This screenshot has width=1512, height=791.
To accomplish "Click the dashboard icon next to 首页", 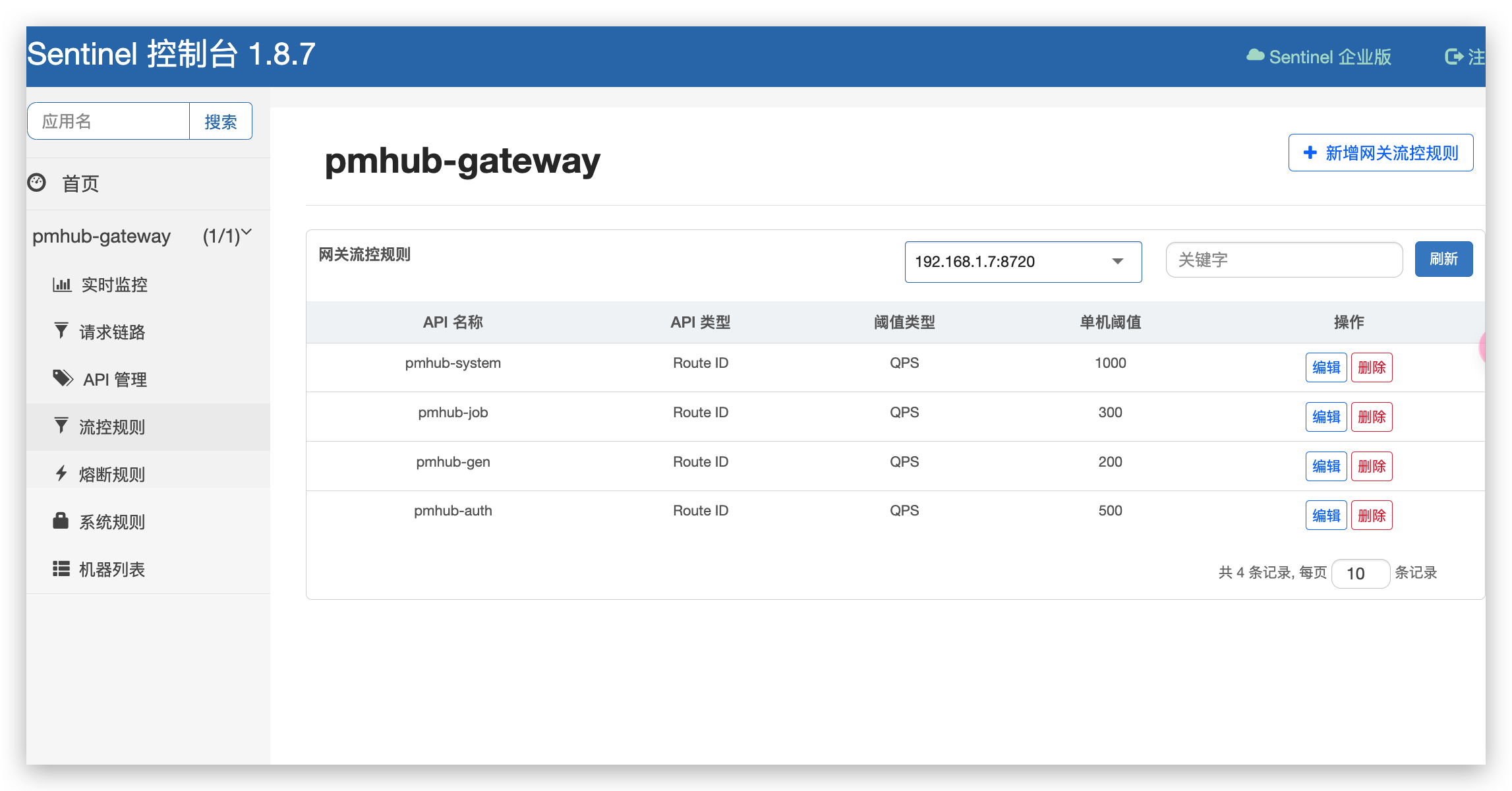I will tap(37, 183).
